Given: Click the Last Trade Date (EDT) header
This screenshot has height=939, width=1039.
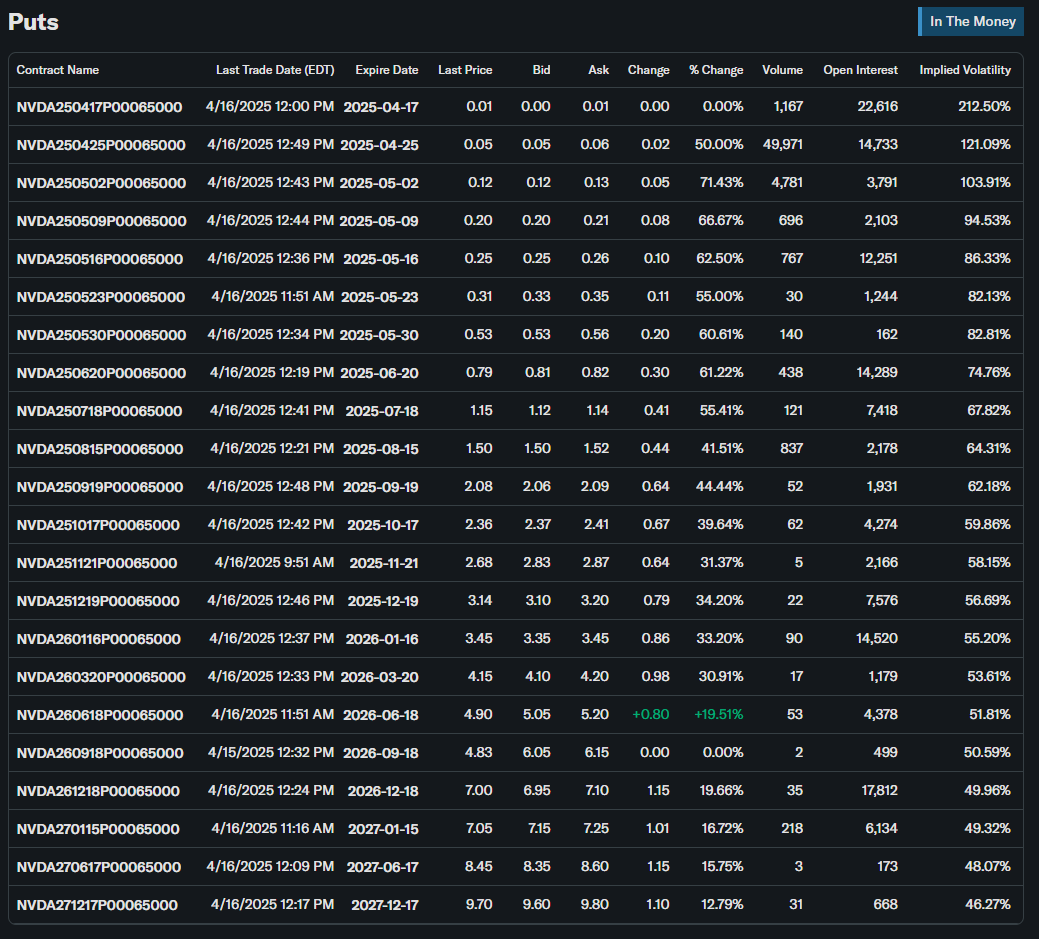Looking at the screenshot, I should (275, 70).
